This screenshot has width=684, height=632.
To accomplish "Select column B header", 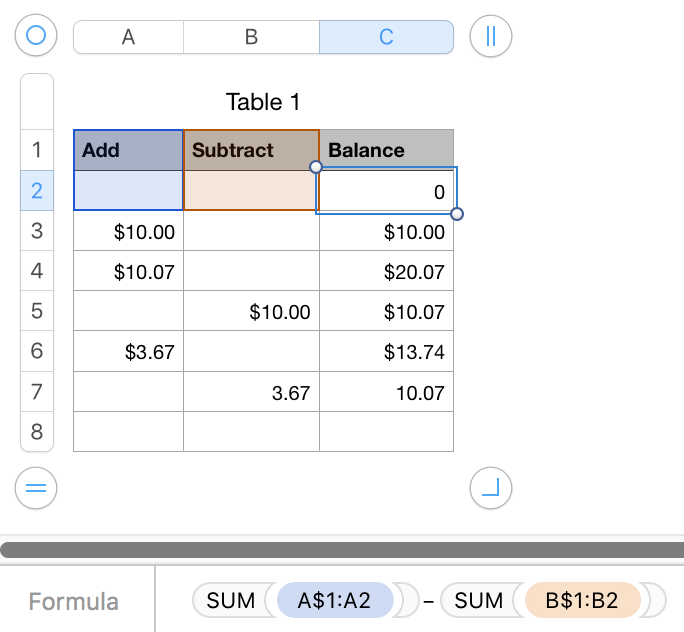I will pos(251,37).
